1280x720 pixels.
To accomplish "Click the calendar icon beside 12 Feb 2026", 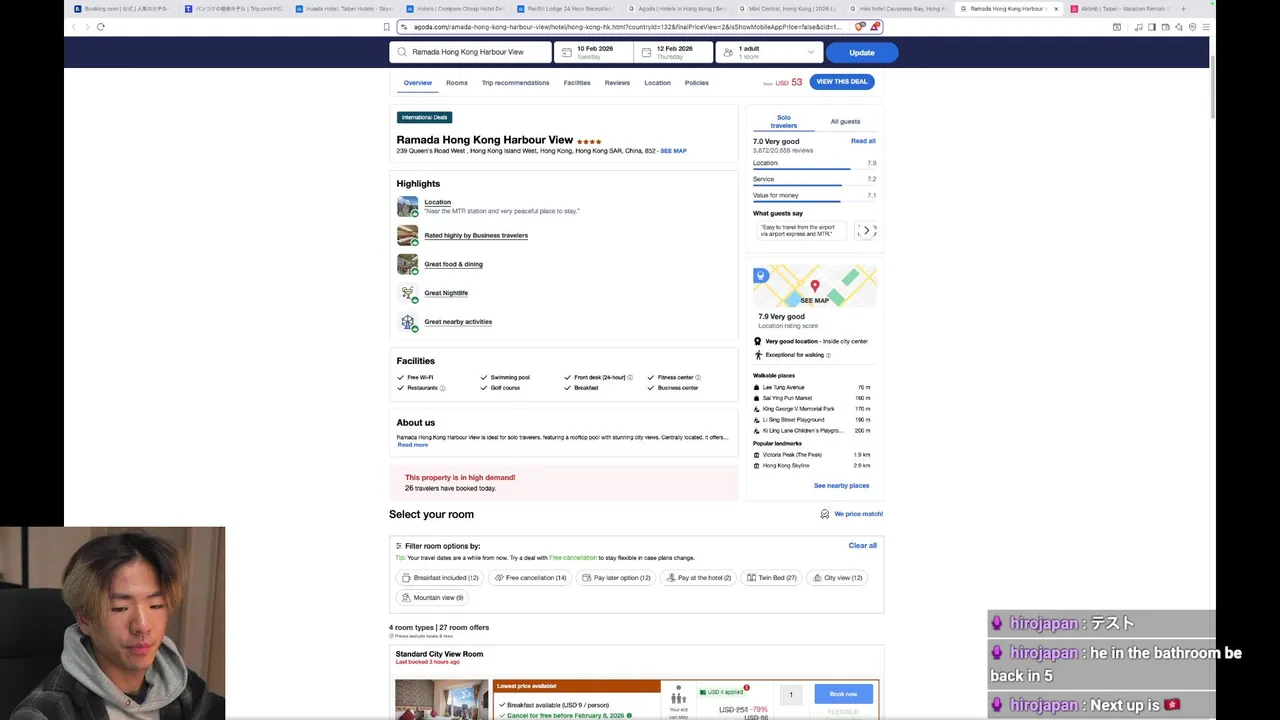I will [647, 52].
